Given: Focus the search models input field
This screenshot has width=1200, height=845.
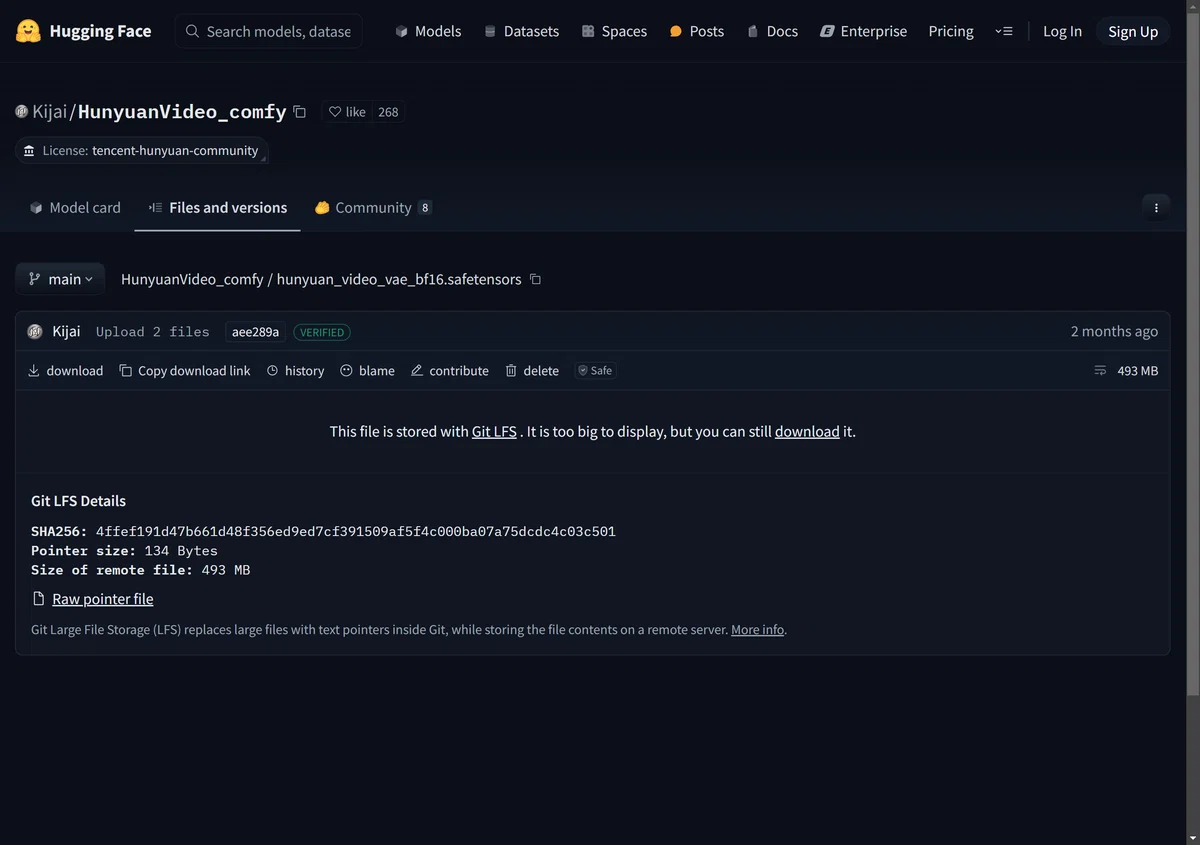Looking at the screenshot, I should tap(269, 31).
